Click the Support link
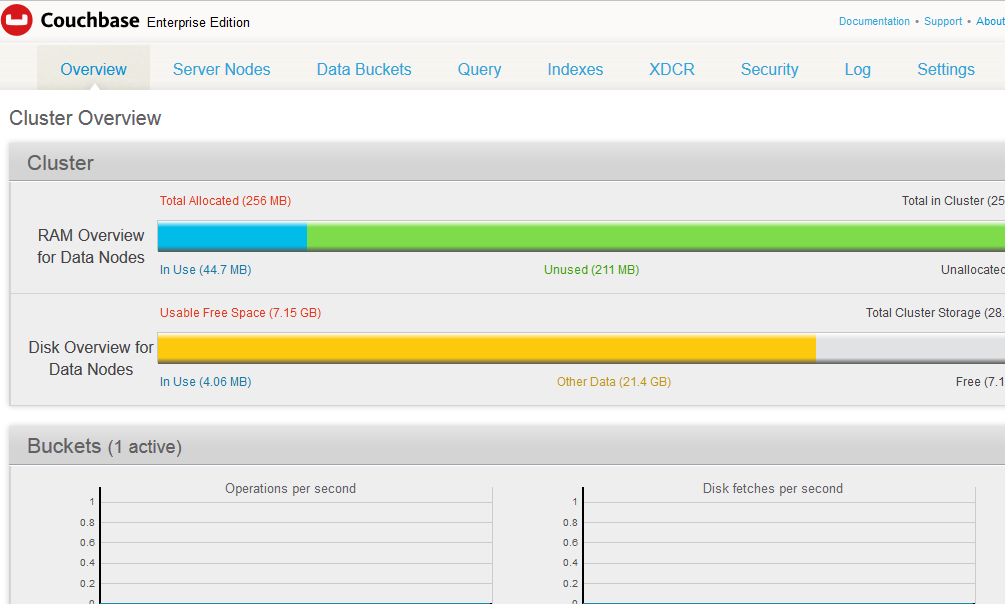Viewport: 1005px width, 604px height. click(943, 21)
